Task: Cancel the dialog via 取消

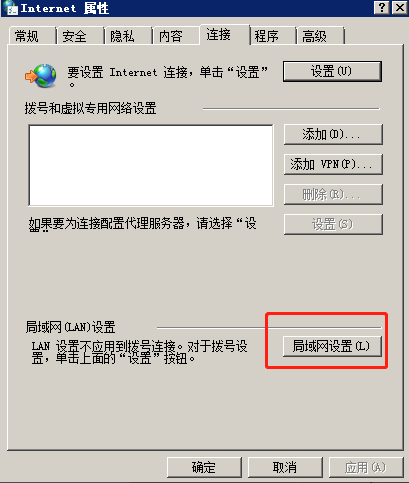Action: [285, 467]
